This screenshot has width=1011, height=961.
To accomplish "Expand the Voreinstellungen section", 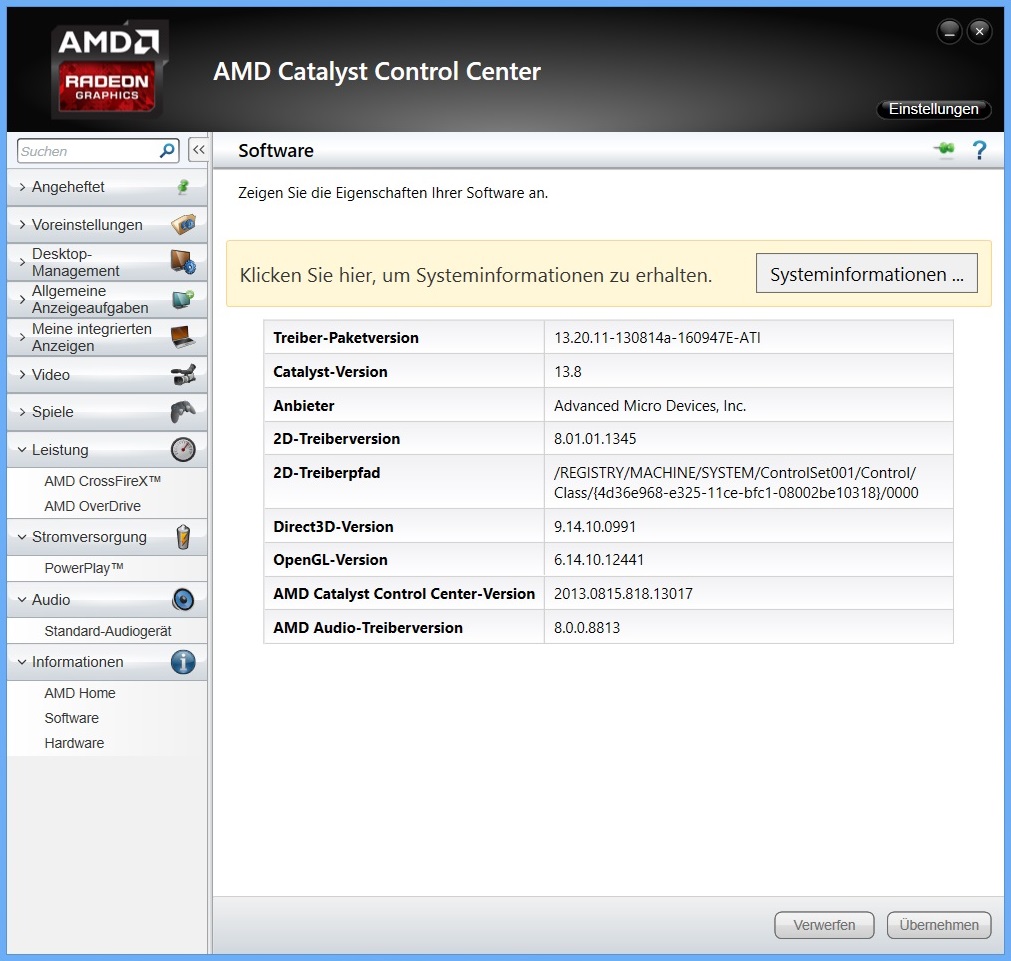I will pyautogui.click(x=23, y=224).
